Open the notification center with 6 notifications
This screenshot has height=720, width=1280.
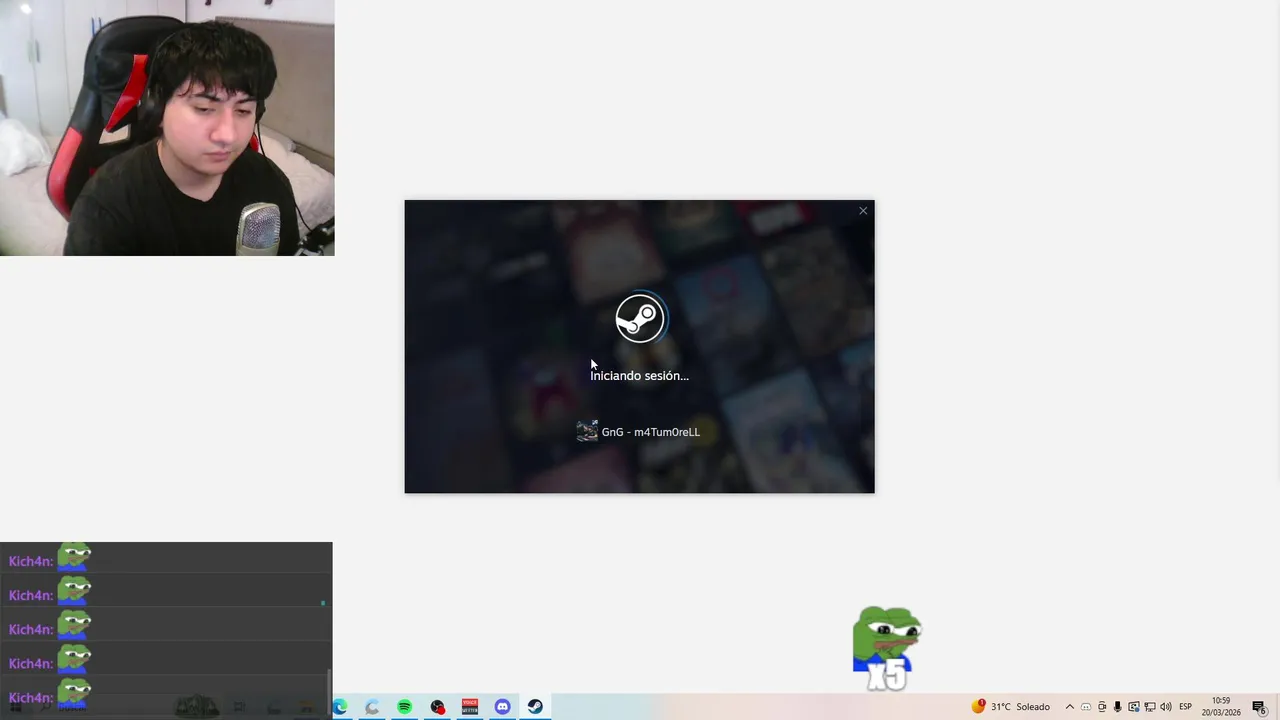point(1259,707)
